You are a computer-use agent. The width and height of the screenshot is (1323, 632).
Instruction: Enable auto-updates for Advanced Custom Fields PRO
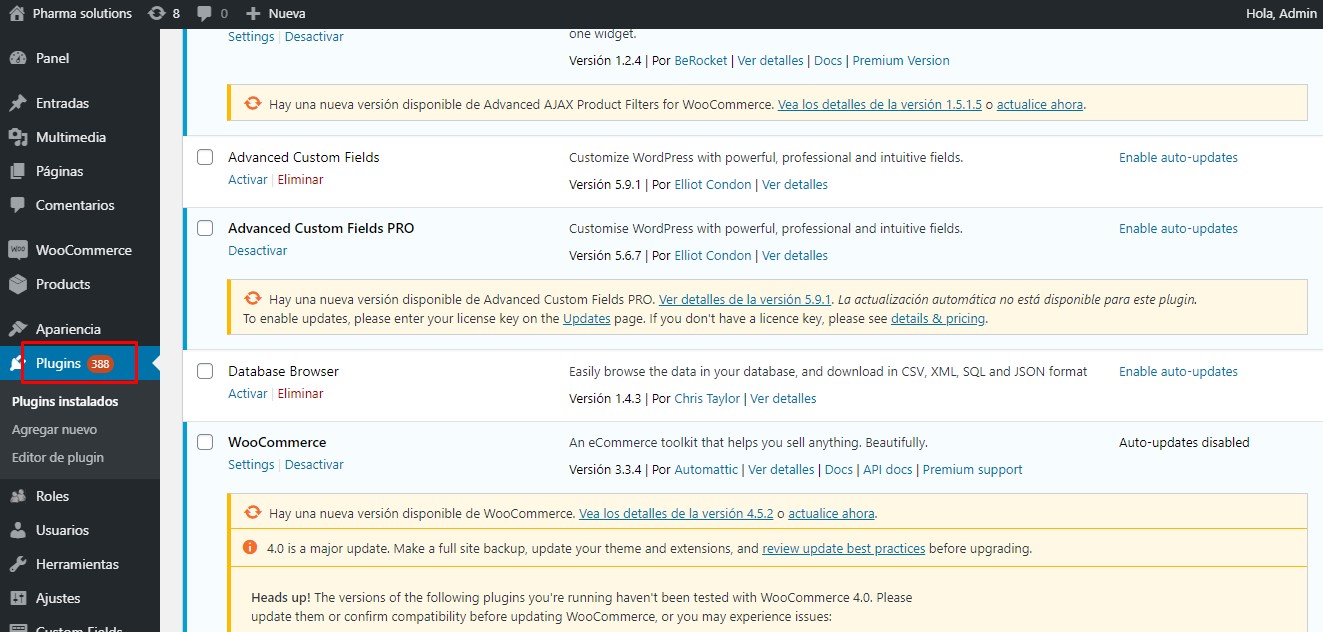pyautogui.click(x=1178, y=229)
